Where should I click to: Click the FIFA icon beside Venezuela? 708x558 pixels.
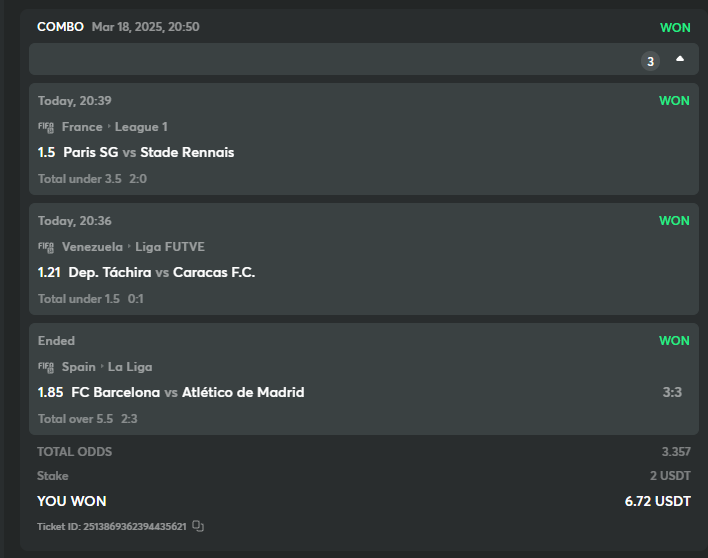[46, 247]
